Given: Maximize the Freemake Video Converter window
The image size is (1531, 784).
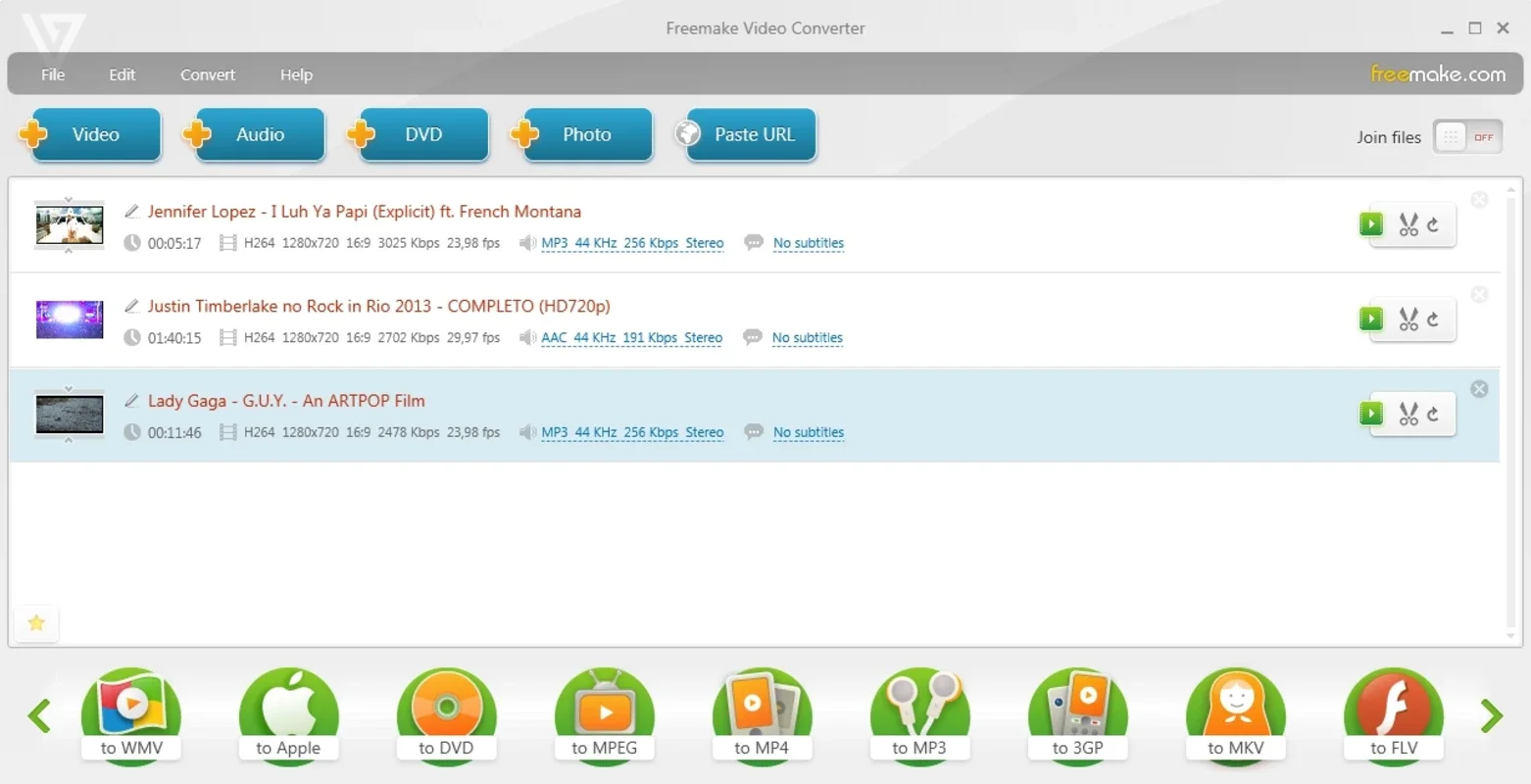Looking at the screenshot, I should point(1475,28).
